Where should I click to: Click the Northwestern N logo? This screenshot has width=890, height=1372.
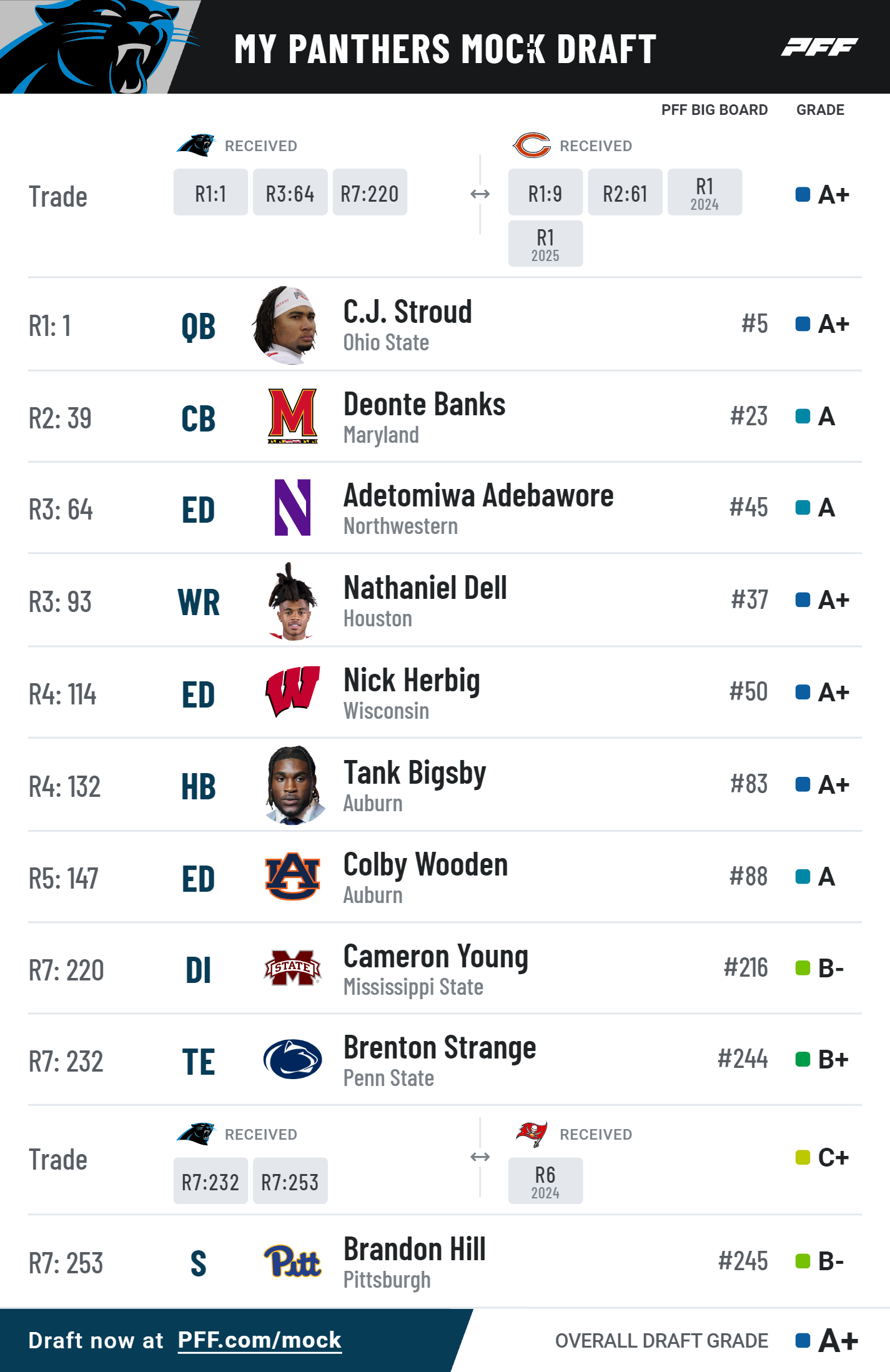292,508
